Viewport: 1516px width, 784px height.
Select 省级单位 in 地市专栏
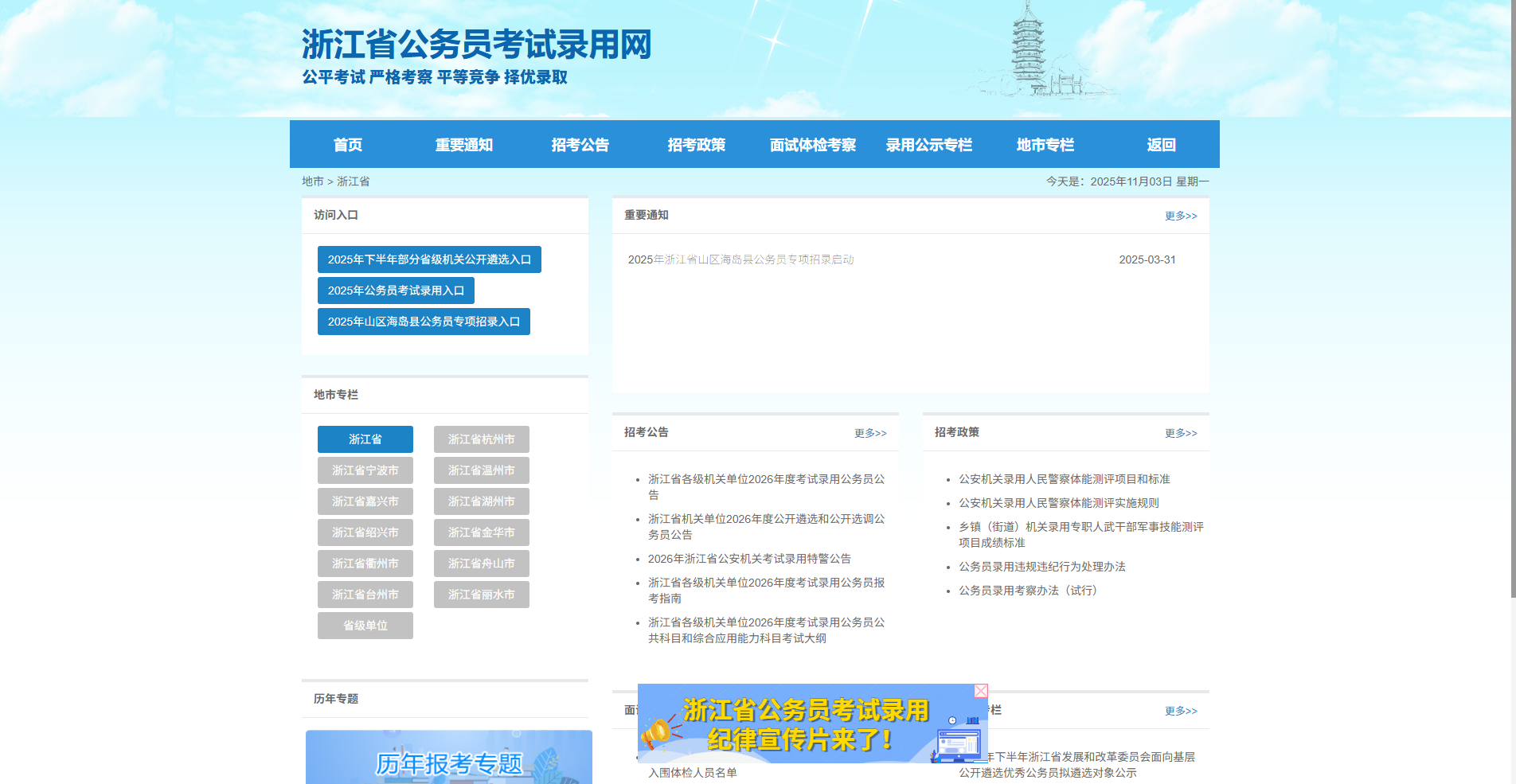pos(365,626)
